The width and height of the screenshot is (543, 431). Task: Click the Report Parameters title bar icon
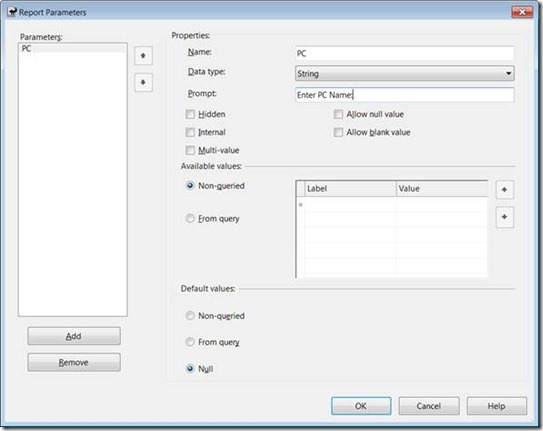[12, 12]
